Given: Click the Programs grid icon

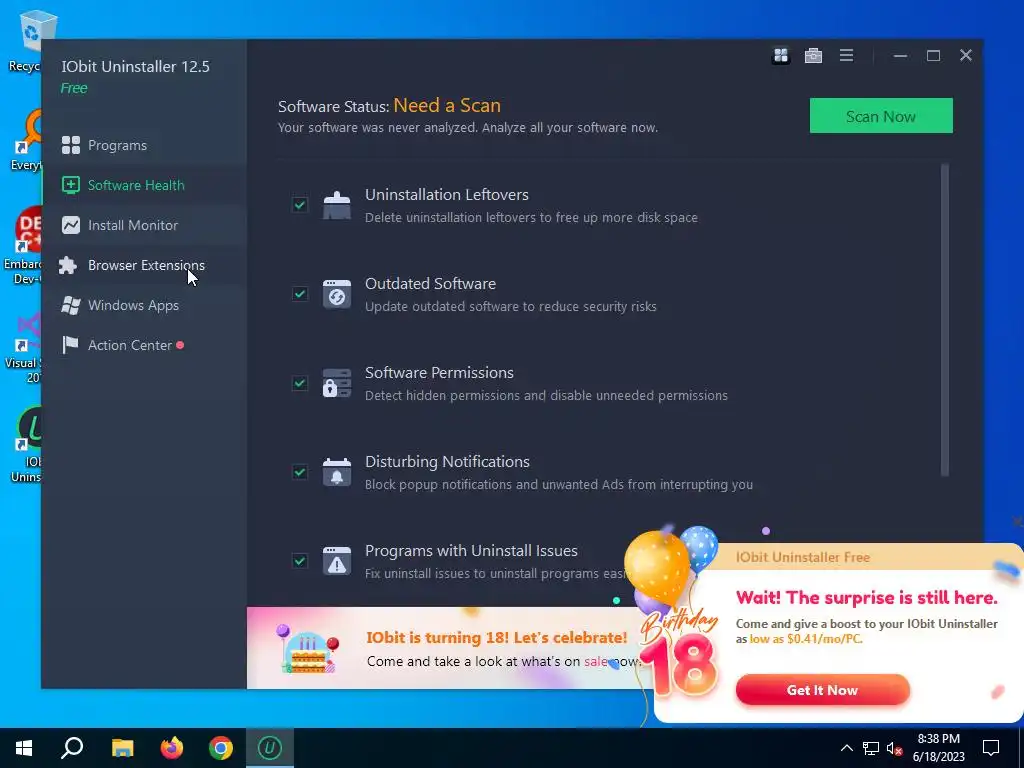Looking at the screenshot, I should pos(71,145).
